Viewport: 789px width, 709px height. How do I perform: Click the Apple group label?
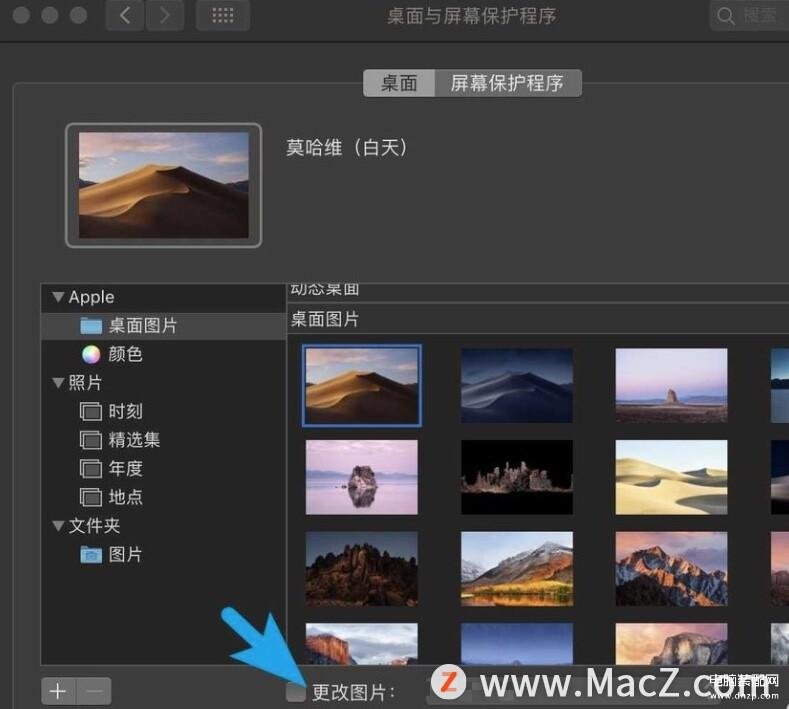[x=92, y=297]
